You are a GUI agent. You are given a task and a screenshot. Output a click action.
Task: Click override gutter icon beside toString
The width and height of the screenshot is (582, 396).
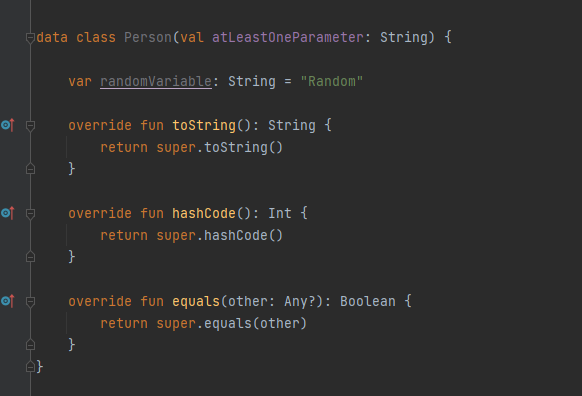[7, 125]
